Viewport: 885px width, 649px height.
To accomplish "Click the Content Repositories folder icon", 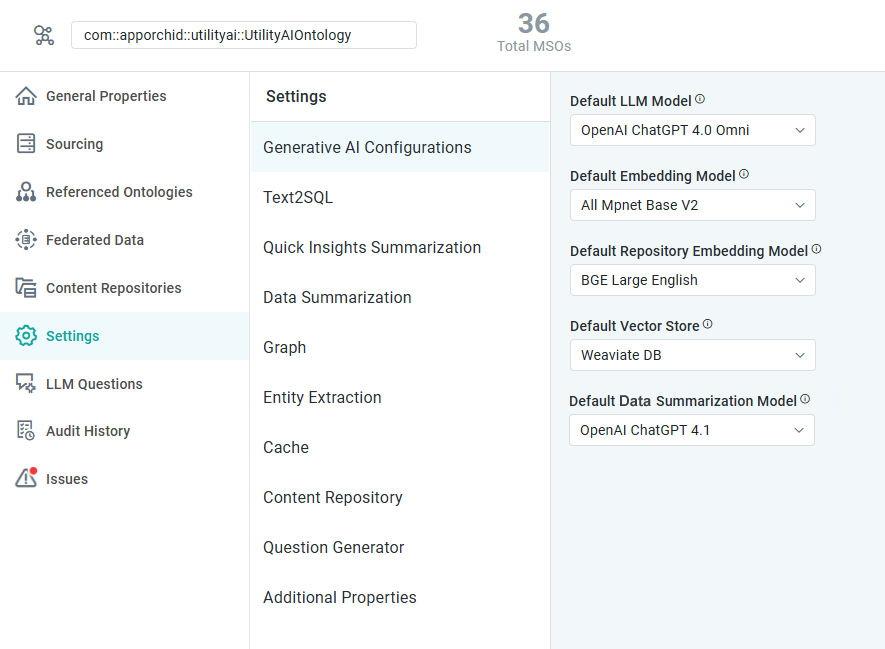I will 26,288.
